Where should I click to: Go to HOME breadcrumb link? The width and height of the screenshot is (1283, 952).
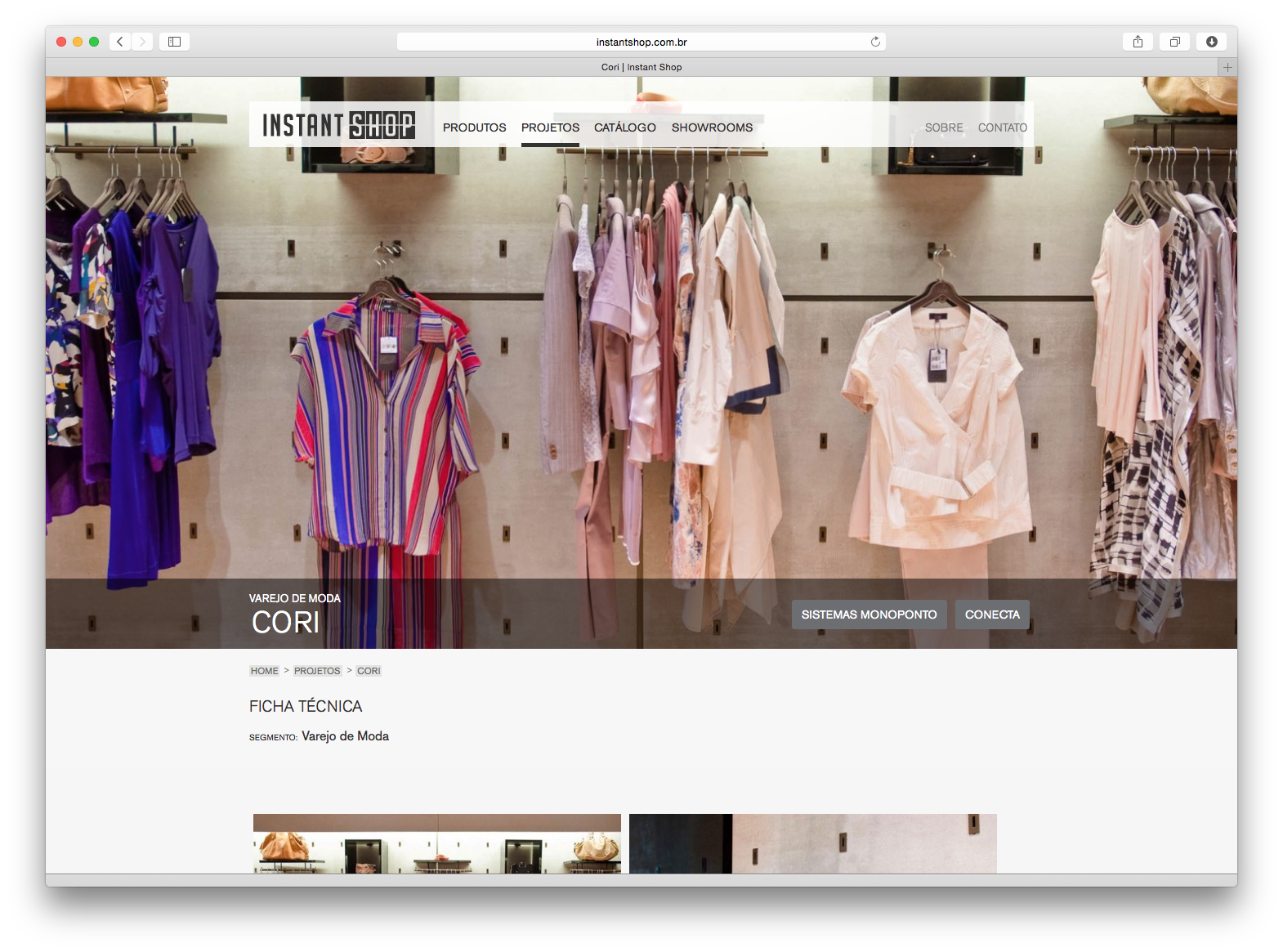tap(264, 671)
